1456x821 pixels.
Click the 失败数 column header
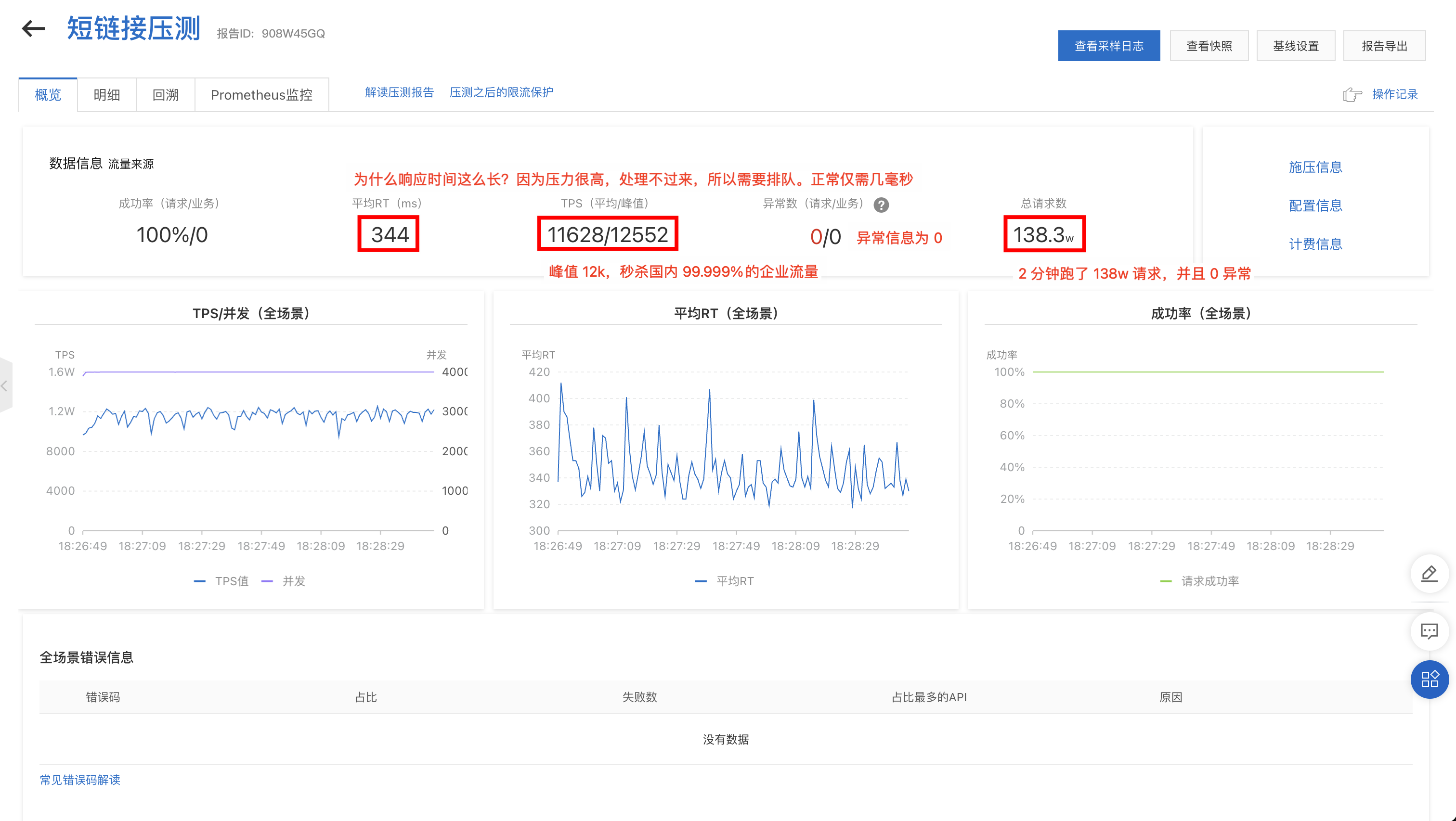click(640, 697)
